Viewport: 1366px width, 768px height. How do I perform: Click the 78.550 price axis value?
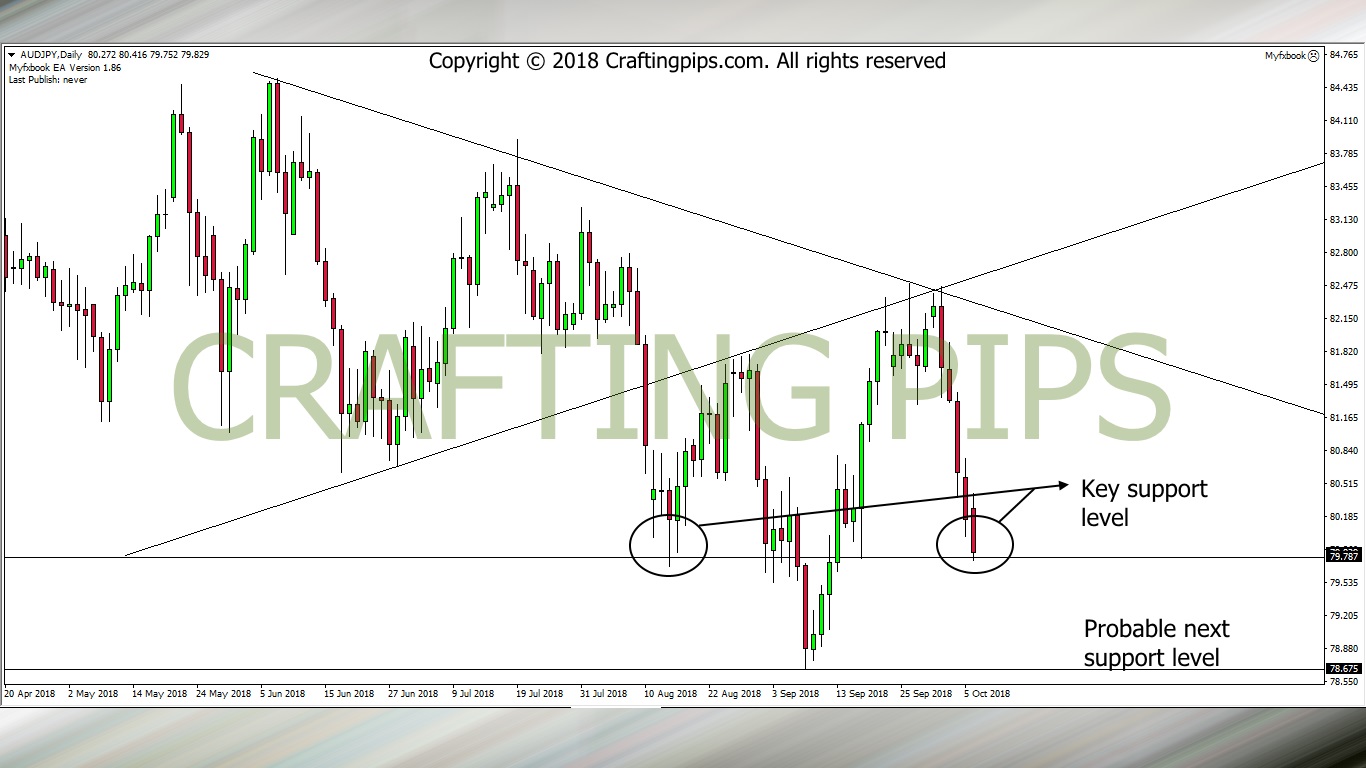[1343, 682]
